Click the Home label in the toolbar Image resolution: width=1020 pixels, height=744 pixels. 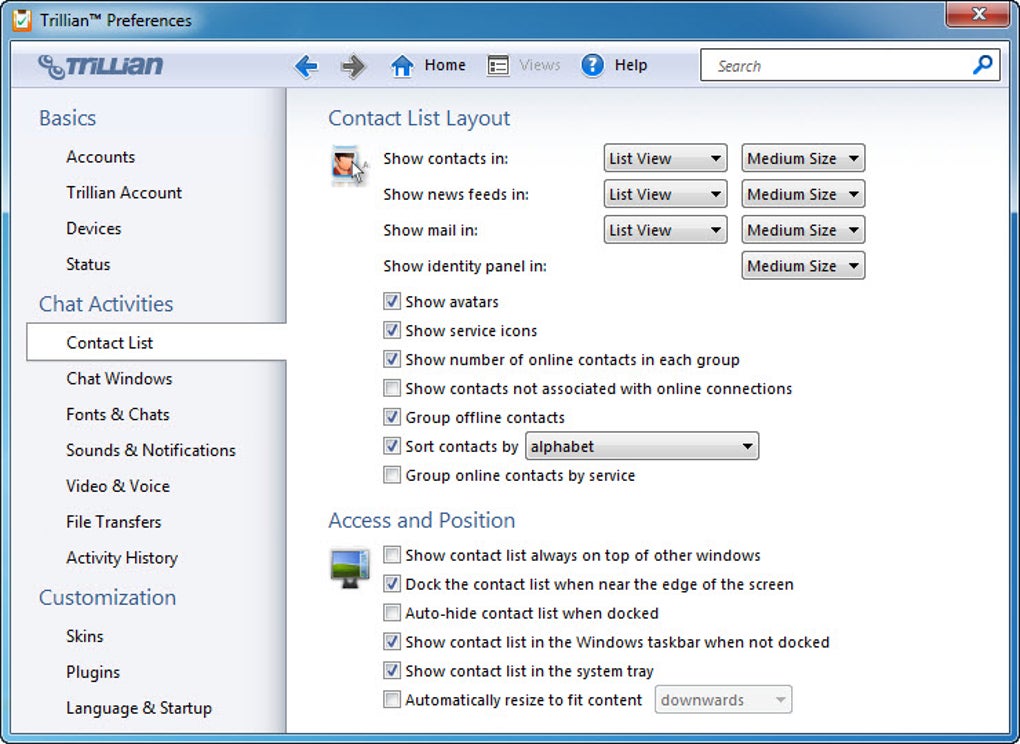(x=445, y=65)
